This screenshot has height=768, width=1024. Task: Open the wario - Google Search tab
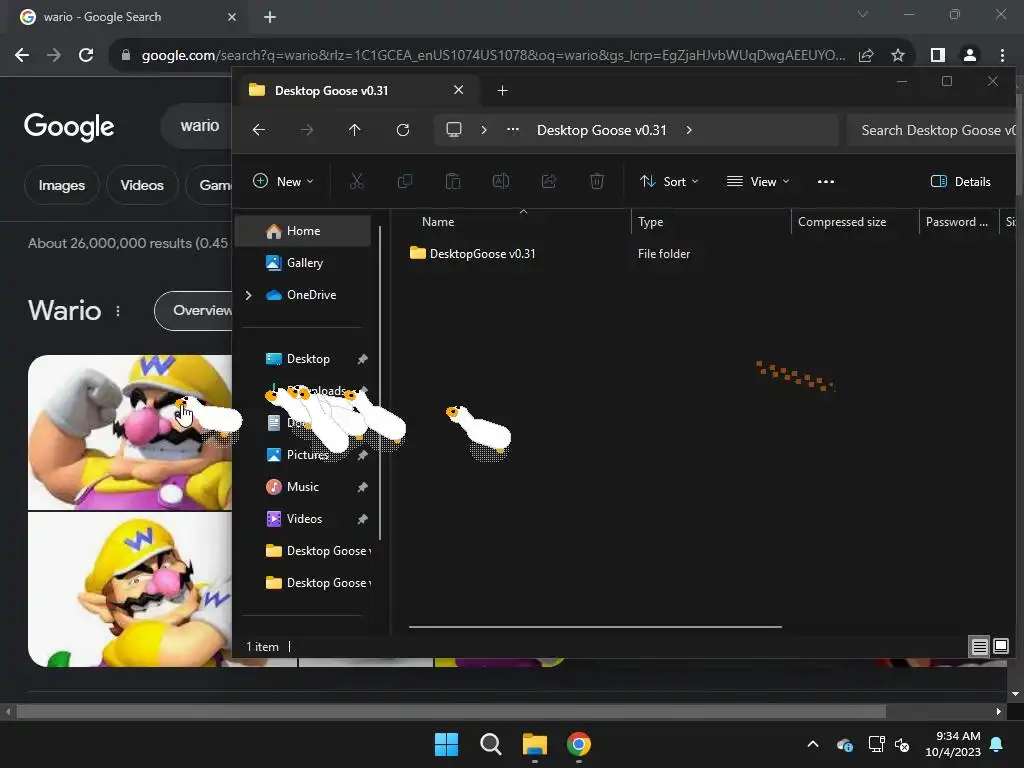click(x=127, y=17)
